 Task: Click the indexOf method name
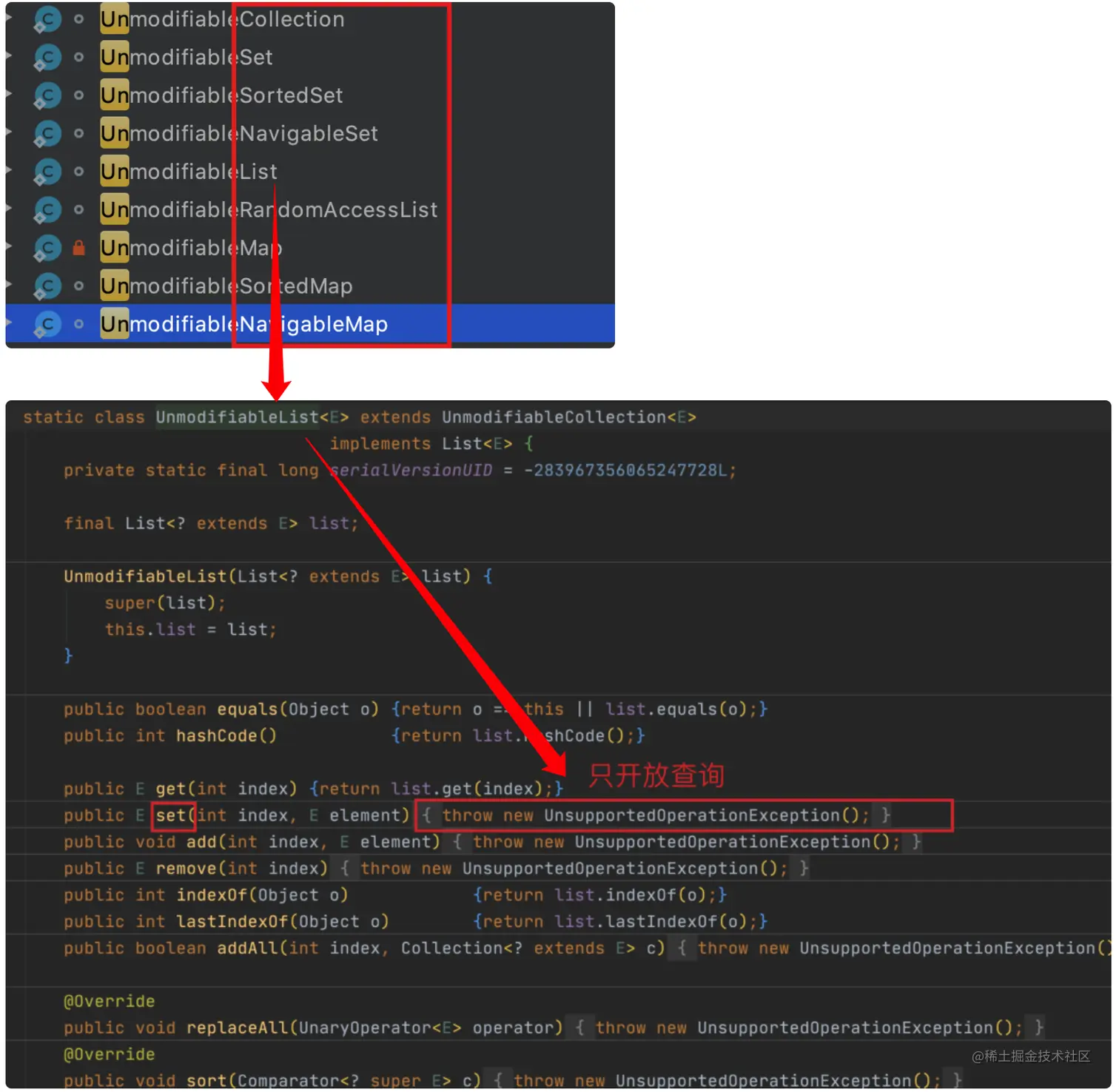211,895
